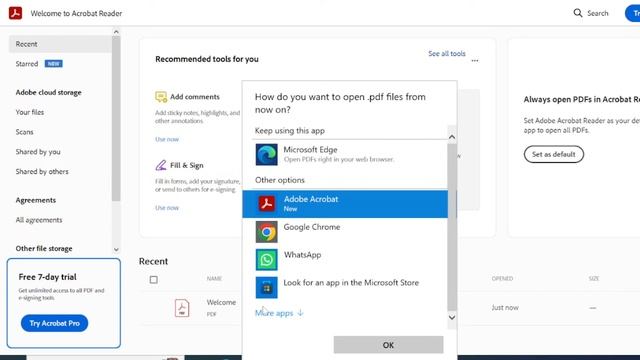The height and width of the screenshot is (360, 640).
Task: Click the Add comments sticky note icon
Action: 161,97
